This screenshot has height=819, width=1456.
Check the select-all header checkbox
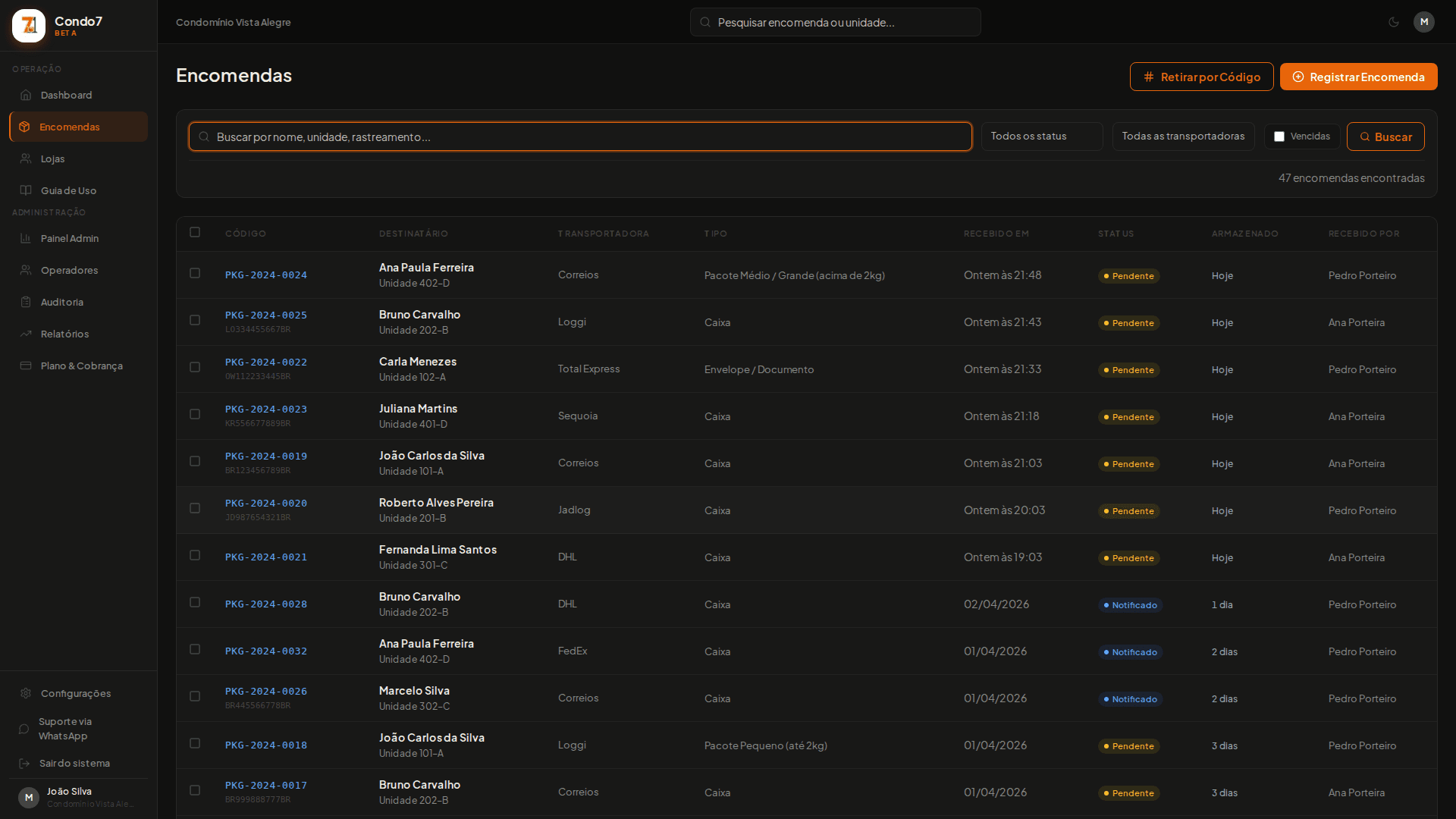pos(195,232)
